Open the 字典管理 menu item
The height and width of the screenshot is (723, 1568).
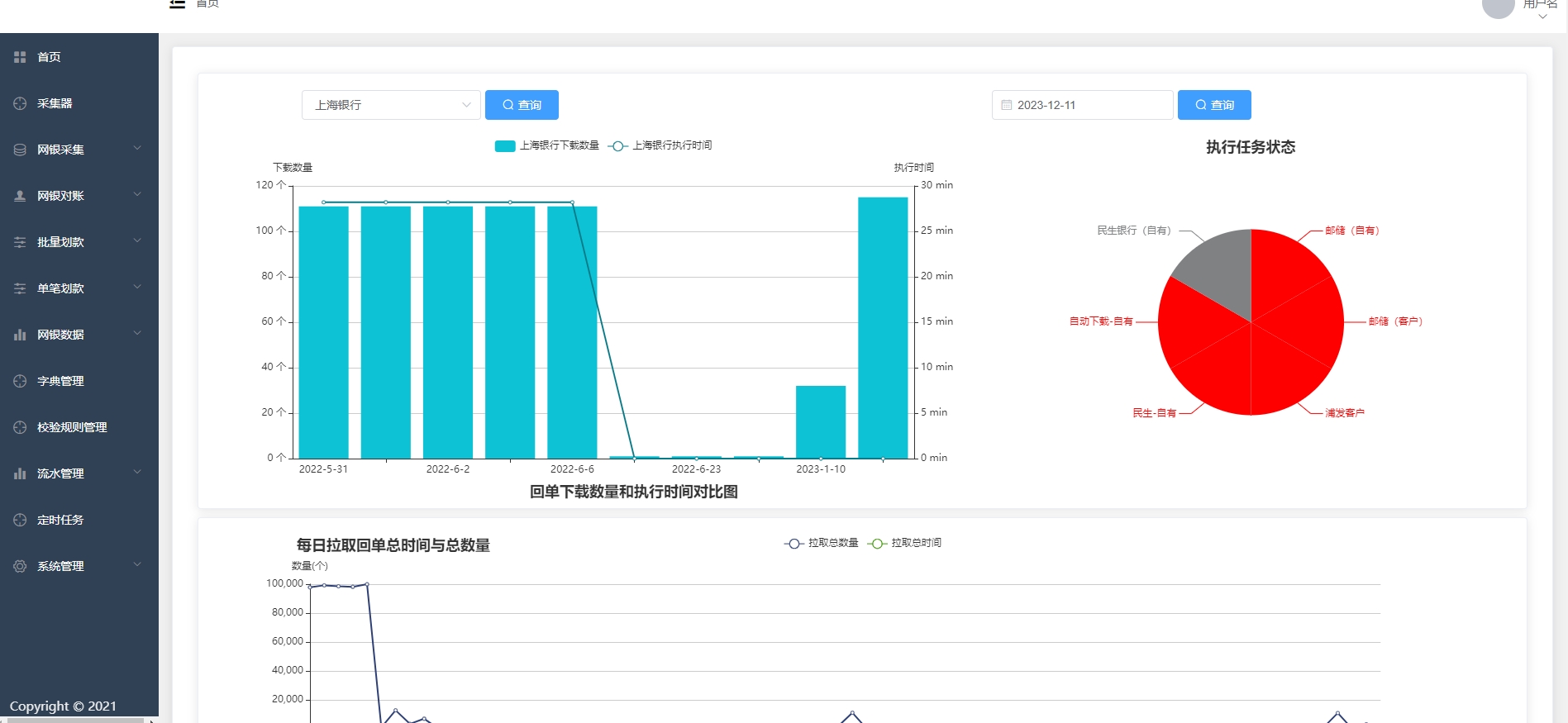pyautogui.click(x=79, y=381)
